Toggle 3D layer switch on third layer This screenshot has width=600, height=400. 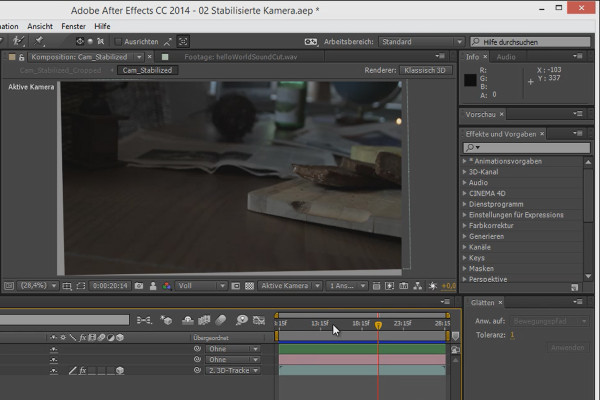[120, 371]
